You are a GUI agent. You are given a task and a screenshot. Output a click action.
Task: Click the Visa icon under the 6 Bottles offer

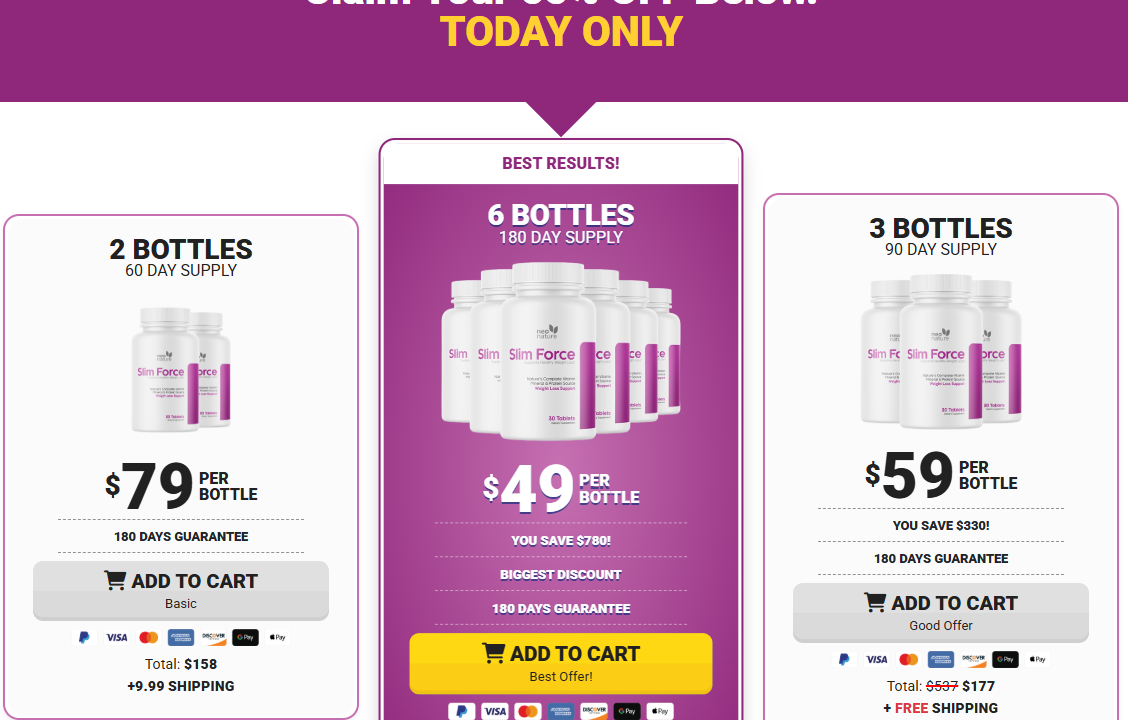pos(495,711)
